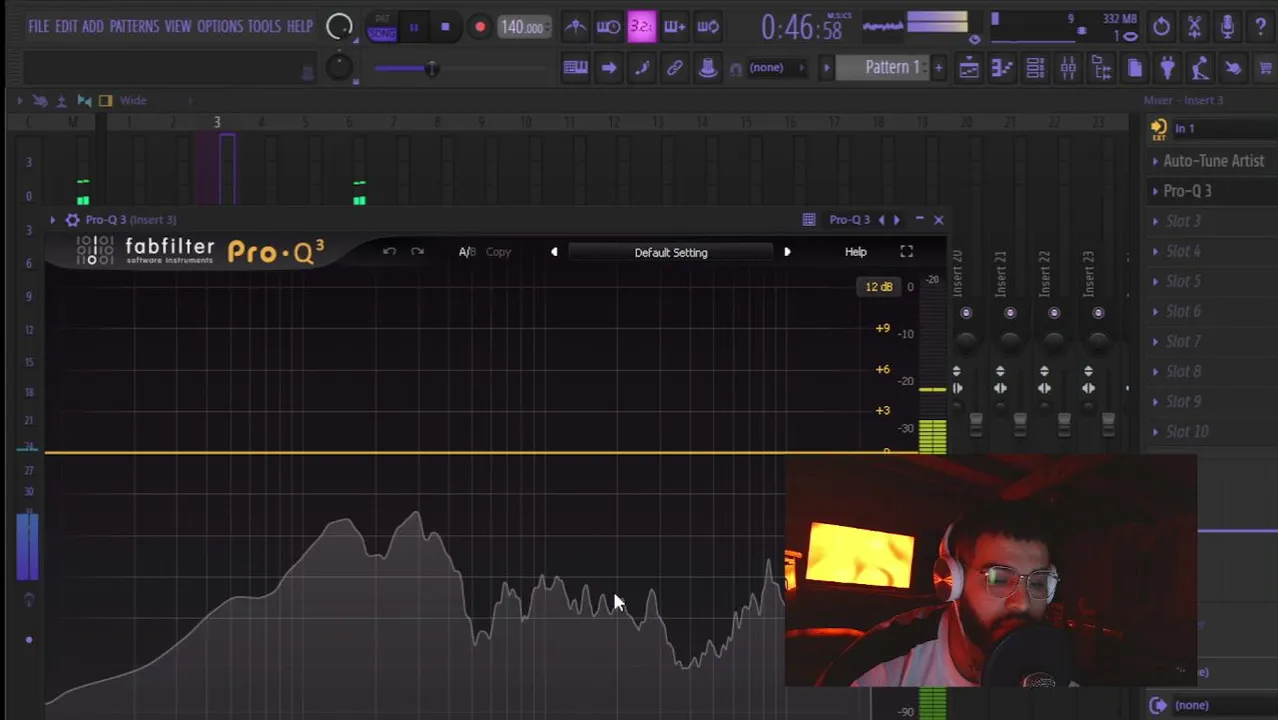
Task: Open the EDIT menu
Action: [66, 26]
